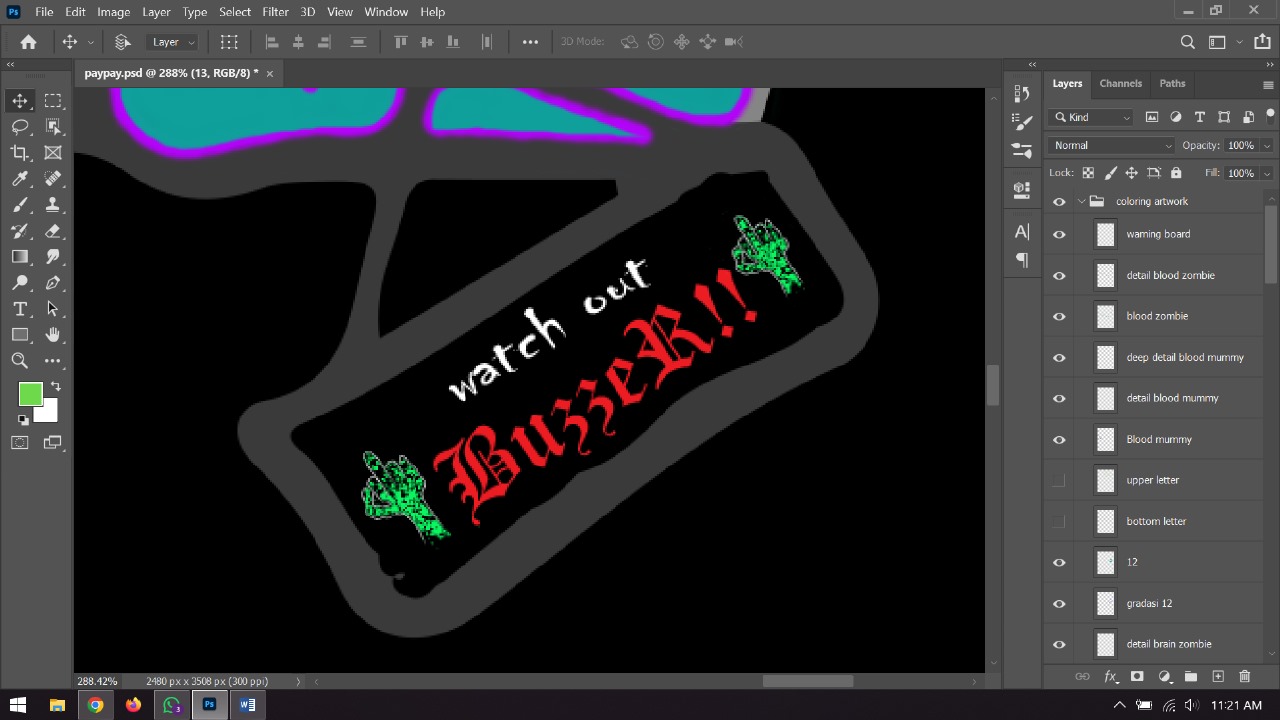Hide the deep detail blood mummy layer
The width and height of the screenshot is (1280, 720).
pyautogui.click(x=1059, y=357)
